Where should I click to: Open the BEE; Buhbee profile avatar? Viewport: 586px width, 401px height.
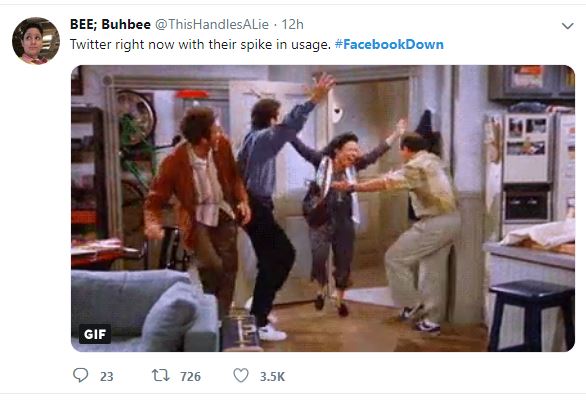coord(36,41)
